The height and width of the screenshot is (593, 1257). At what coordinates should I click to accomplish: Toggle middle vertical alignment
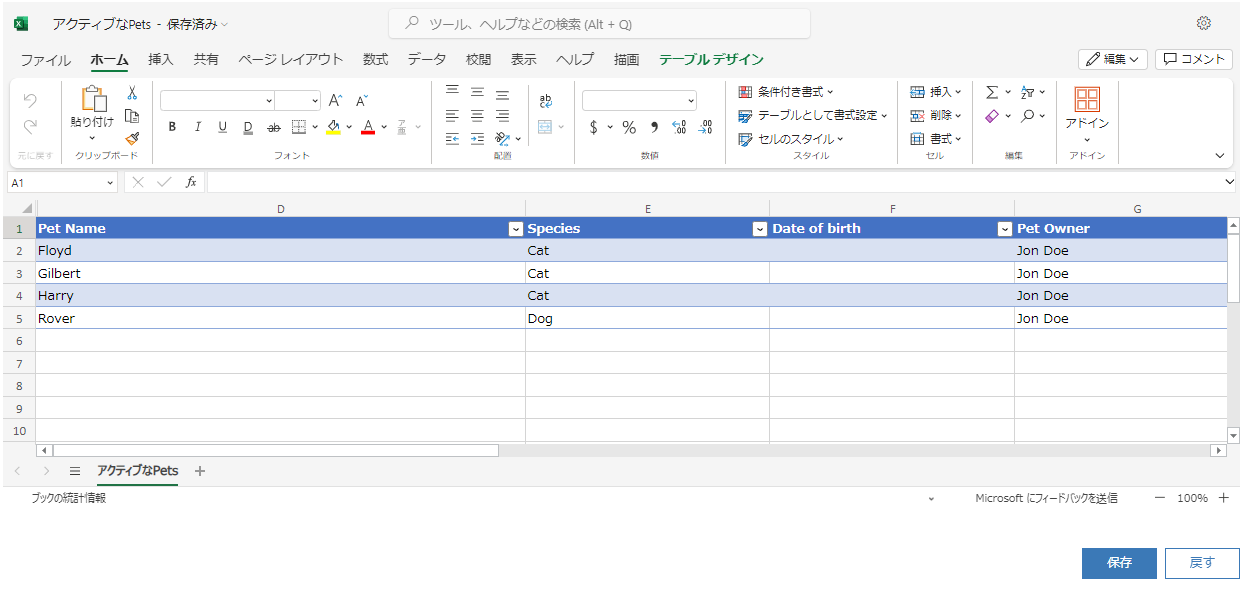[477, 91]
